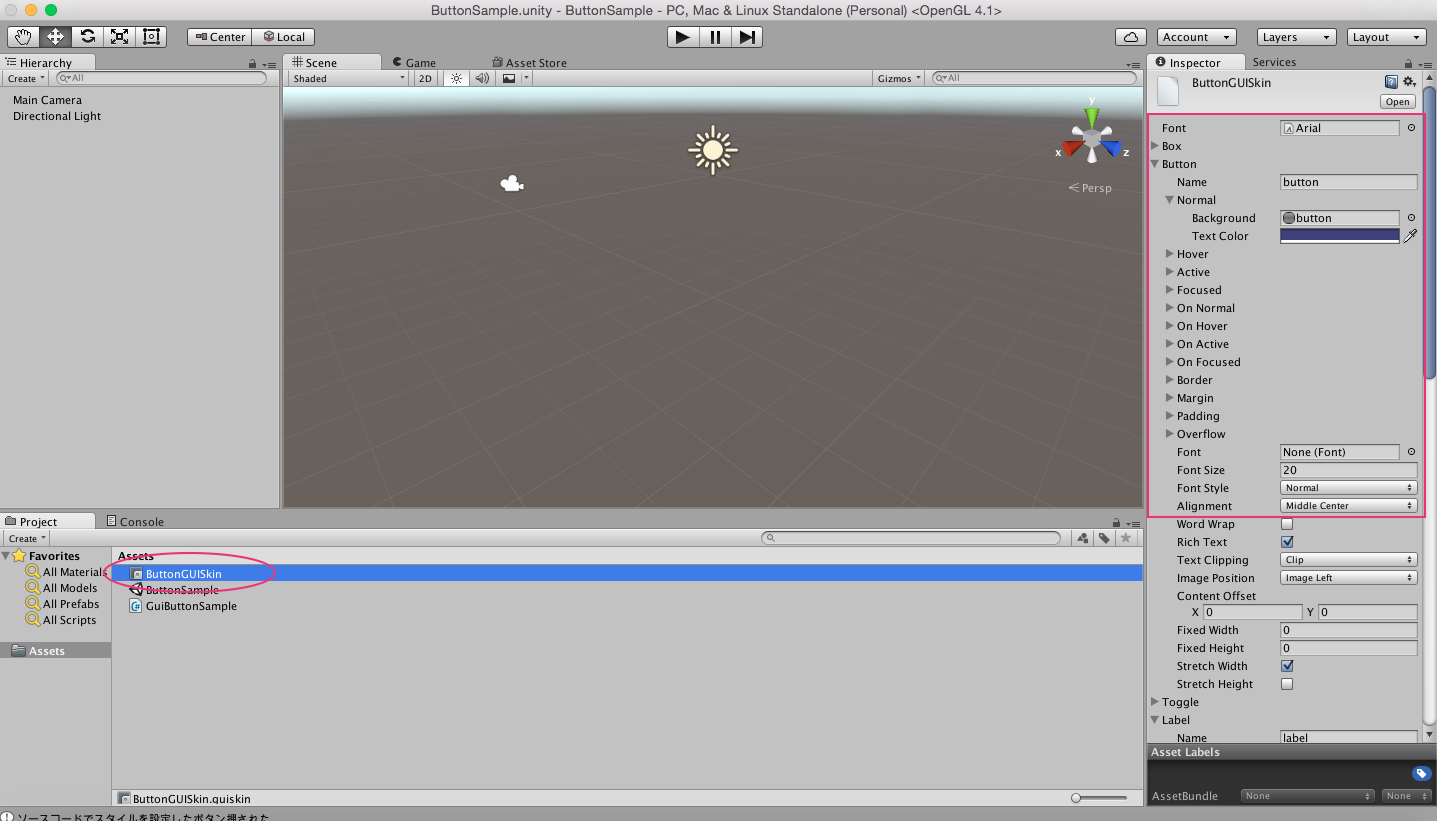Select the GuiButtonSample script asset
The height and width of the screenshot is (821, 1437).
[191, 606]
